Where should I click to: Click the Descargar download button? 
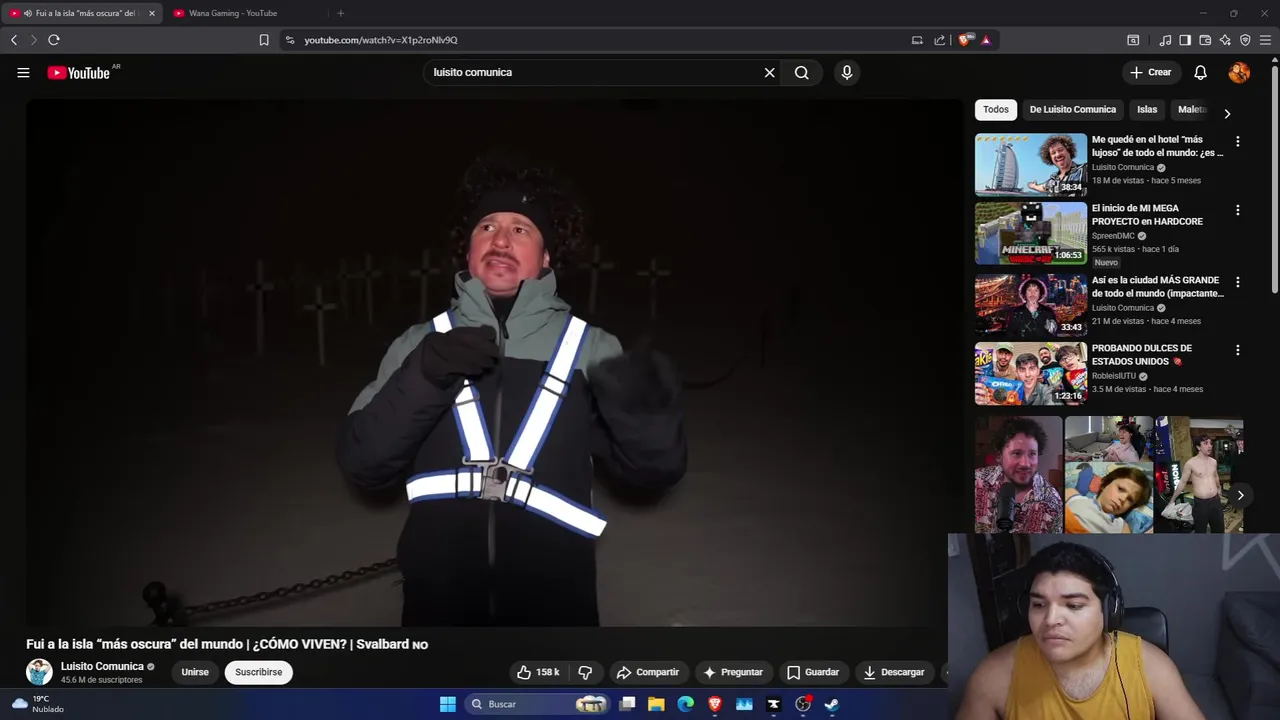point(894,672)
